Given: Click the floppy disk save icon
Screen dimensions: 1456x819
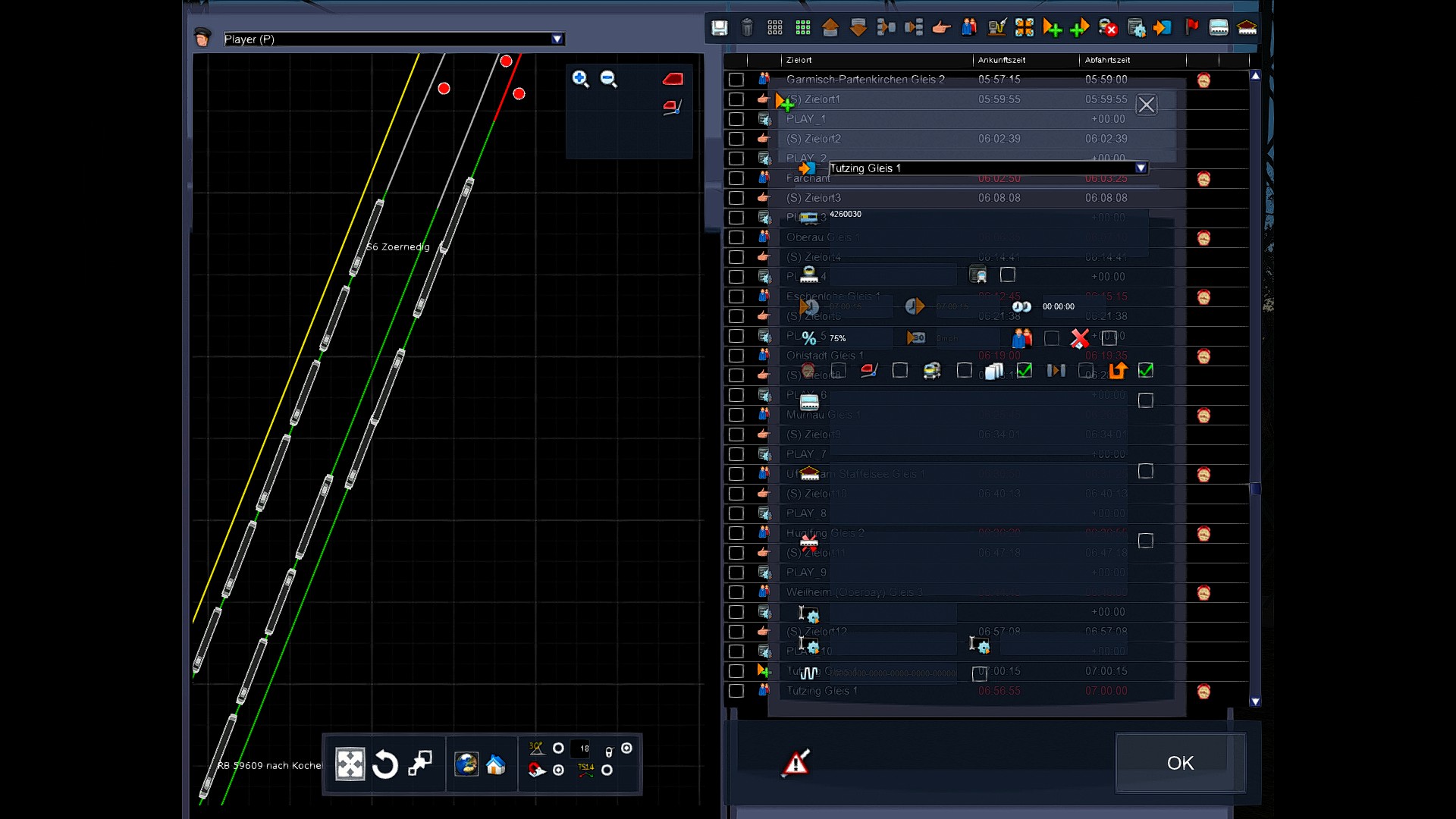Looking at the screenshot, I should 719,28.
